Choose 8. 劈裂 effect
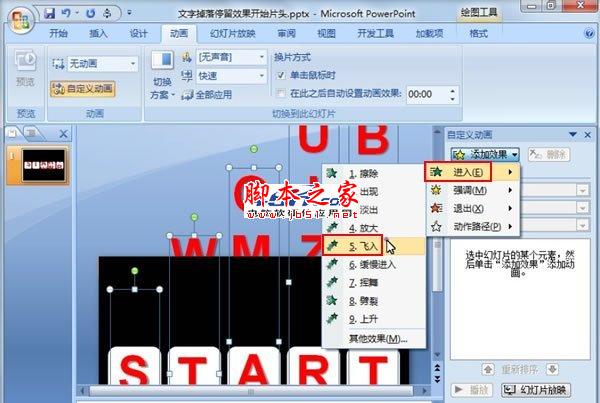The height and width of the screenshot is (403, 600). [373, 301]
